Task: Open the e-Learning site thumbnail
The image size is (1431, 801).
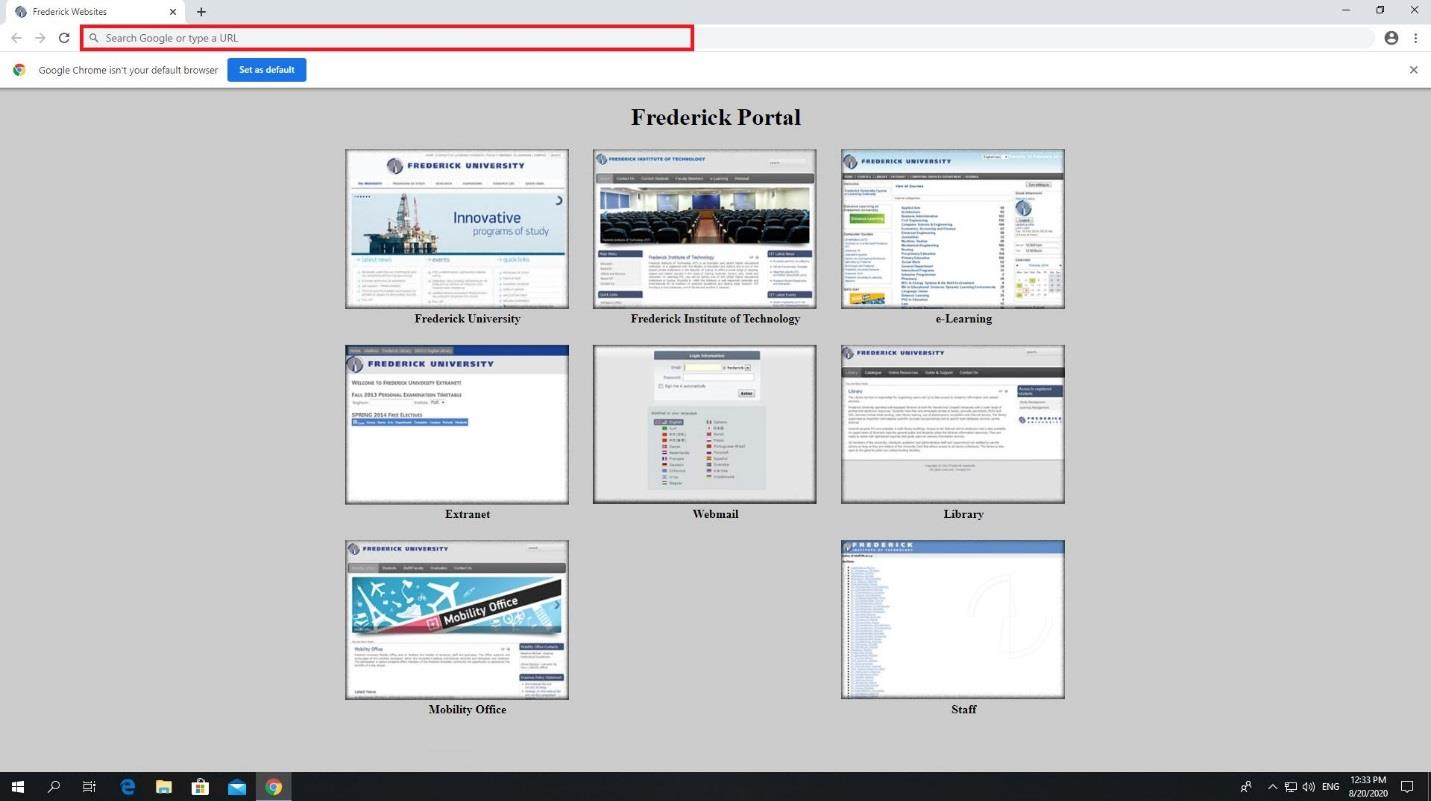Action: tap(953, 229)
